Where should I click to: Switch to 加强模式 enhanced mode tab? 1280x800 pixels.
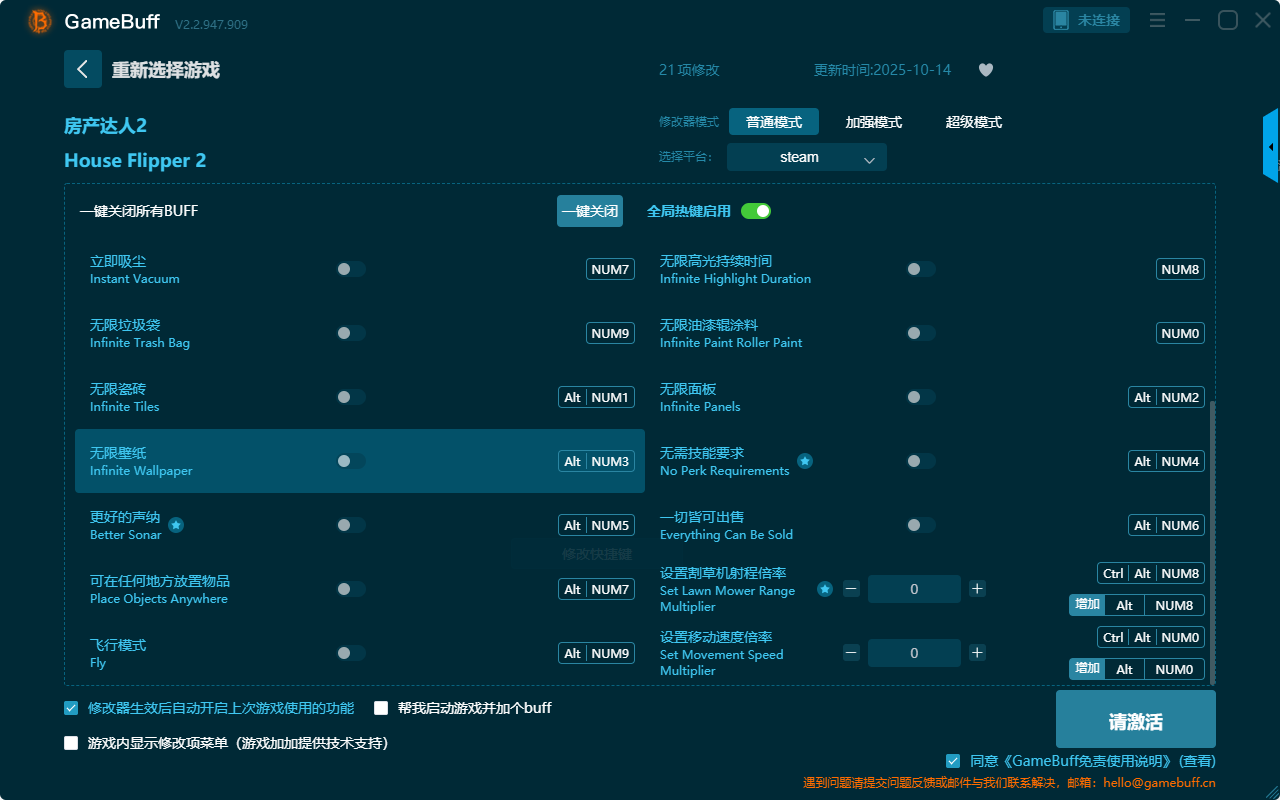tap(873, 122)
